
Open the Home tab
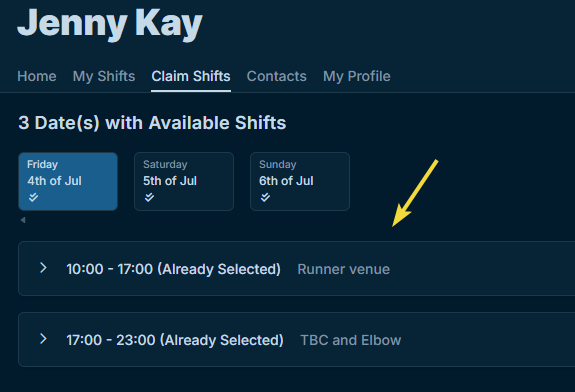(37, 76)
